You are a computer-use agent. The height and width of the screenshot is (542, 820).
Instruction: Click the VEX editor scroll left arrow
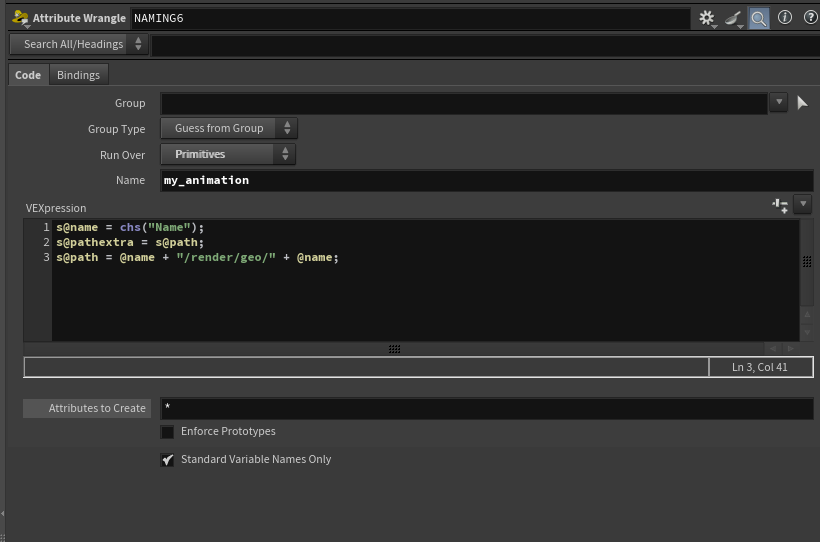coord(773,348)
